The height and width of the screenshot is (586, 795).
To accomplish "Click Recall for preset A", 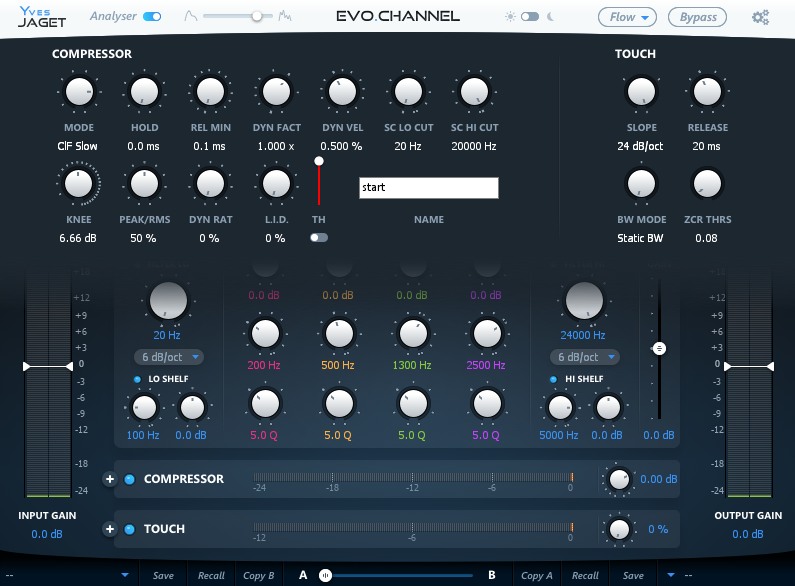I will coord(211,575).
